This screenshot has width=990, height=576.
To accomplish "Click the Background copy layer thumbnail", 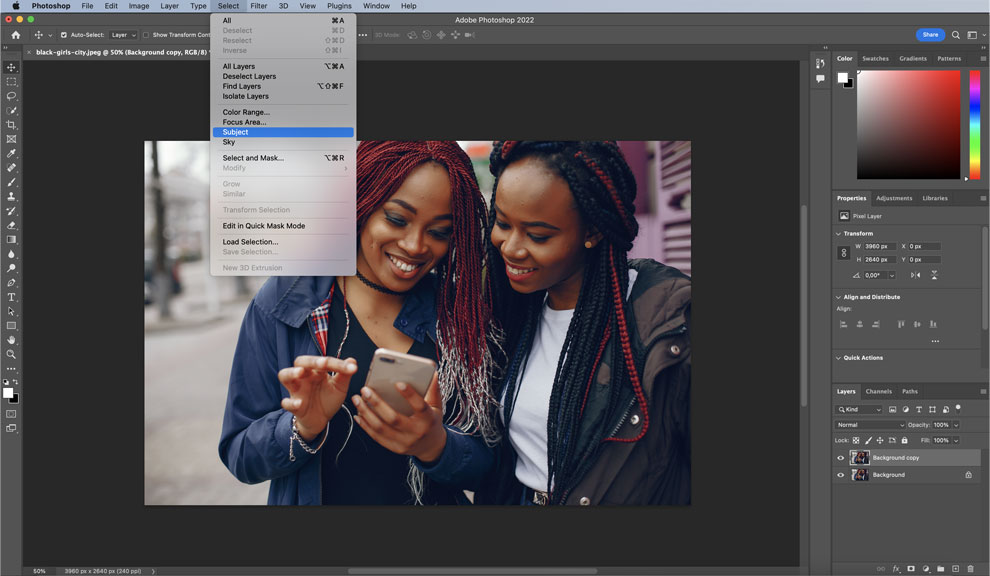I will click(860, 458).
